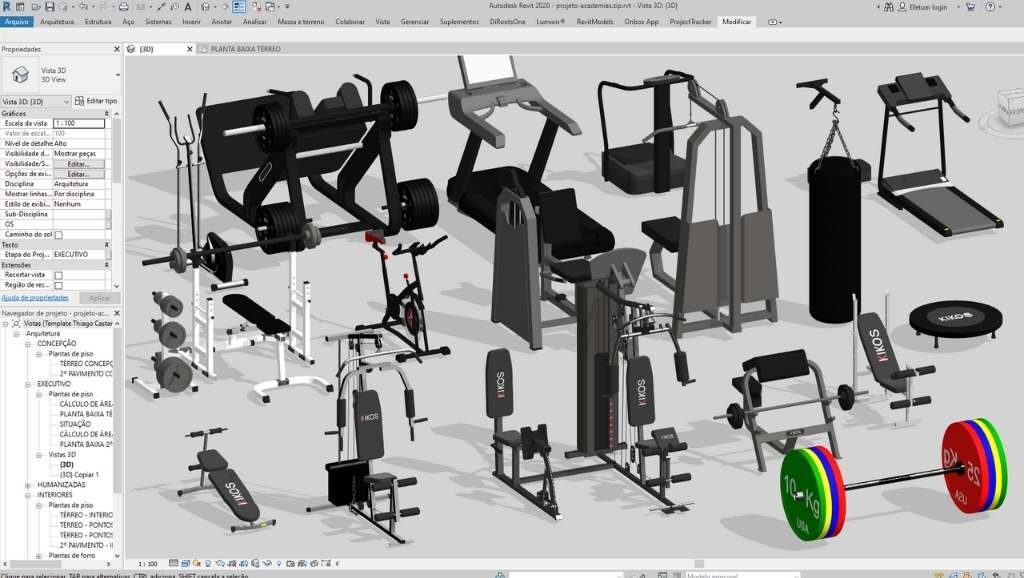Click the Escala da vista 1:100 field
This screenshot has height=578, width=1024.
point(78,123)
